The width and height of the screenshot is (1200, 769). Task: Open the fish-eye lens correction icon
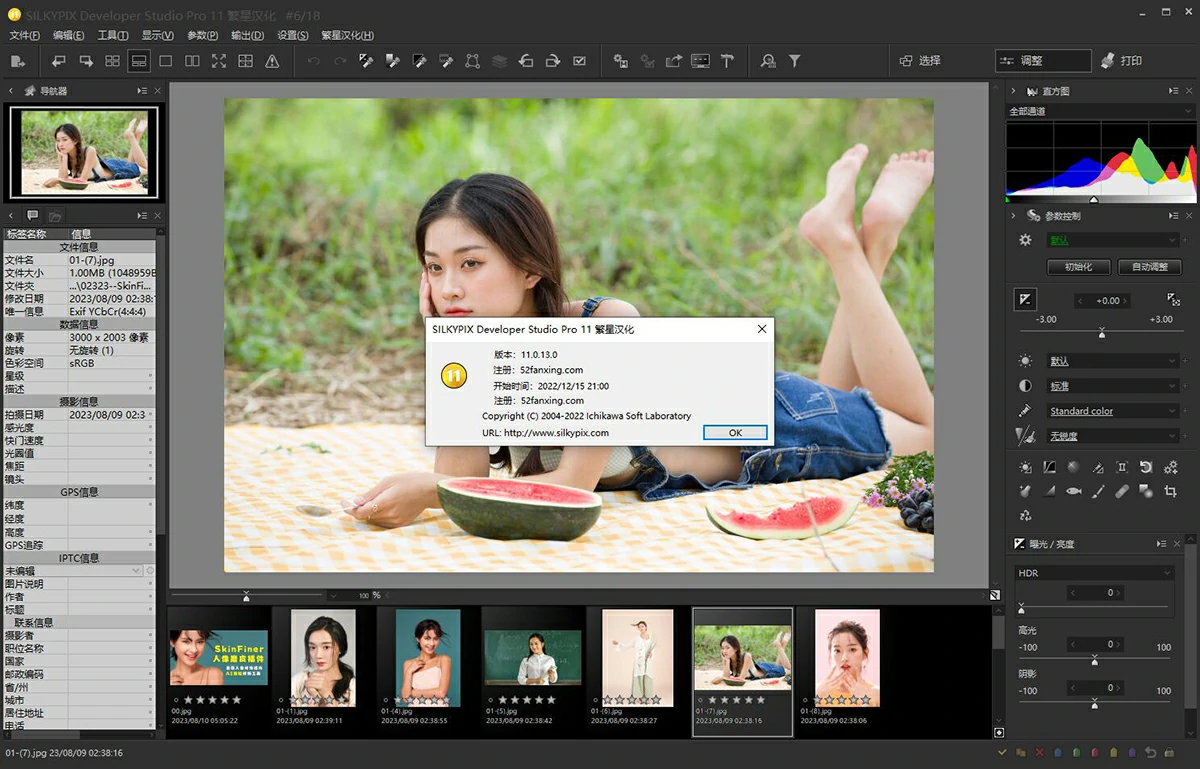click(1074, 491)
